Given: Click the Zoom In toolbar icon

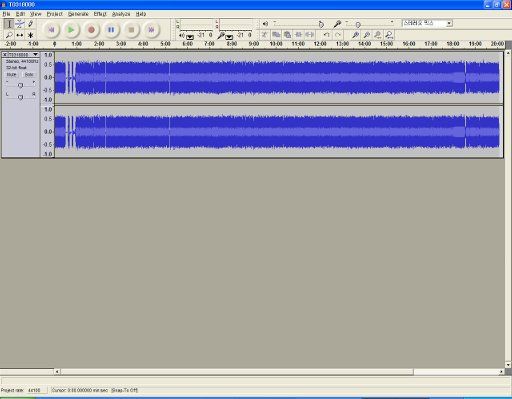Looking at the screenshot, I should click(355, 35).
